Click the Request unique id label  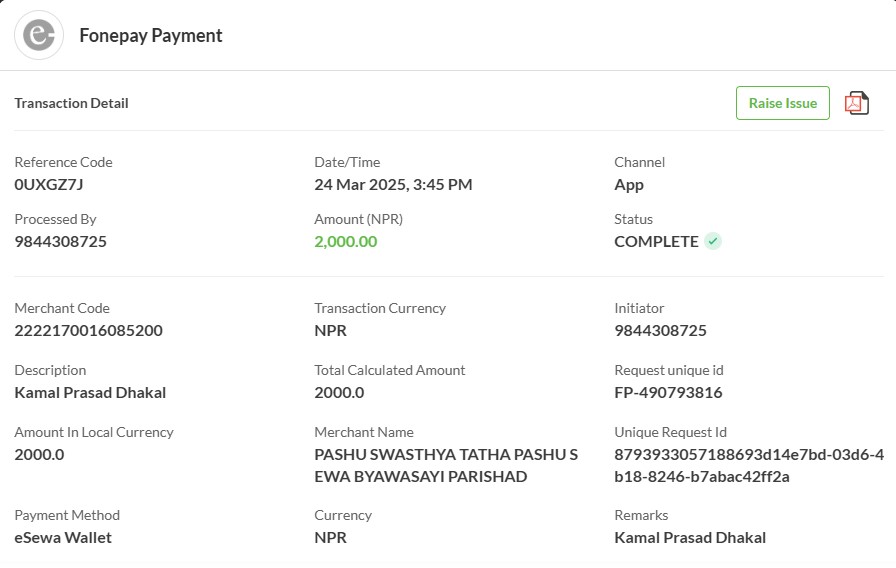coord(669,370)
